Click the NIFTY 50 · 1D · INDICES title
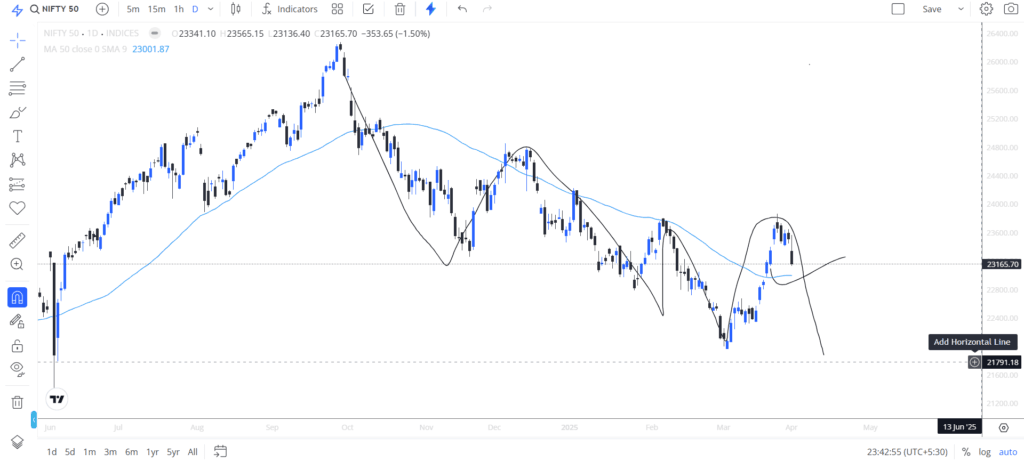Viewport: 1024px width, 462px height. [x=91, y=33]
